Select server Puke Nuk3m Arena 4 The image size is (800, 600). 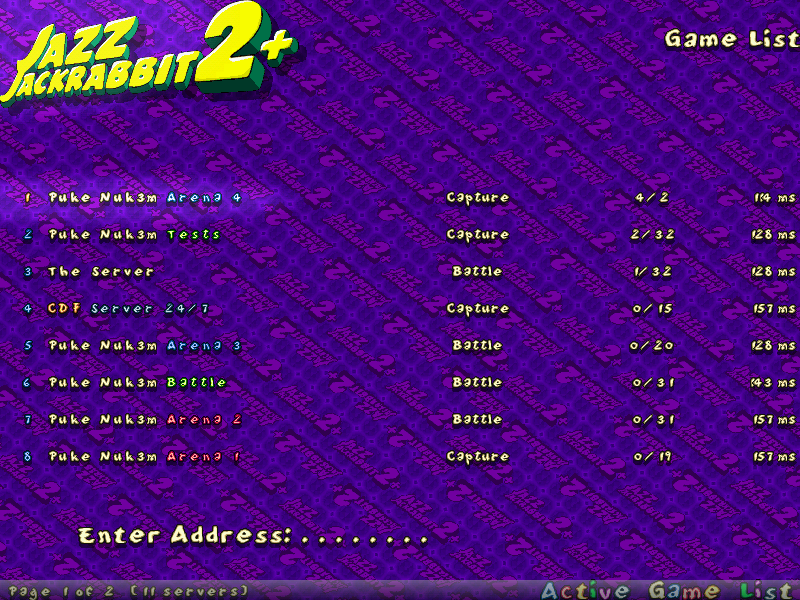[x=145, y=197]
